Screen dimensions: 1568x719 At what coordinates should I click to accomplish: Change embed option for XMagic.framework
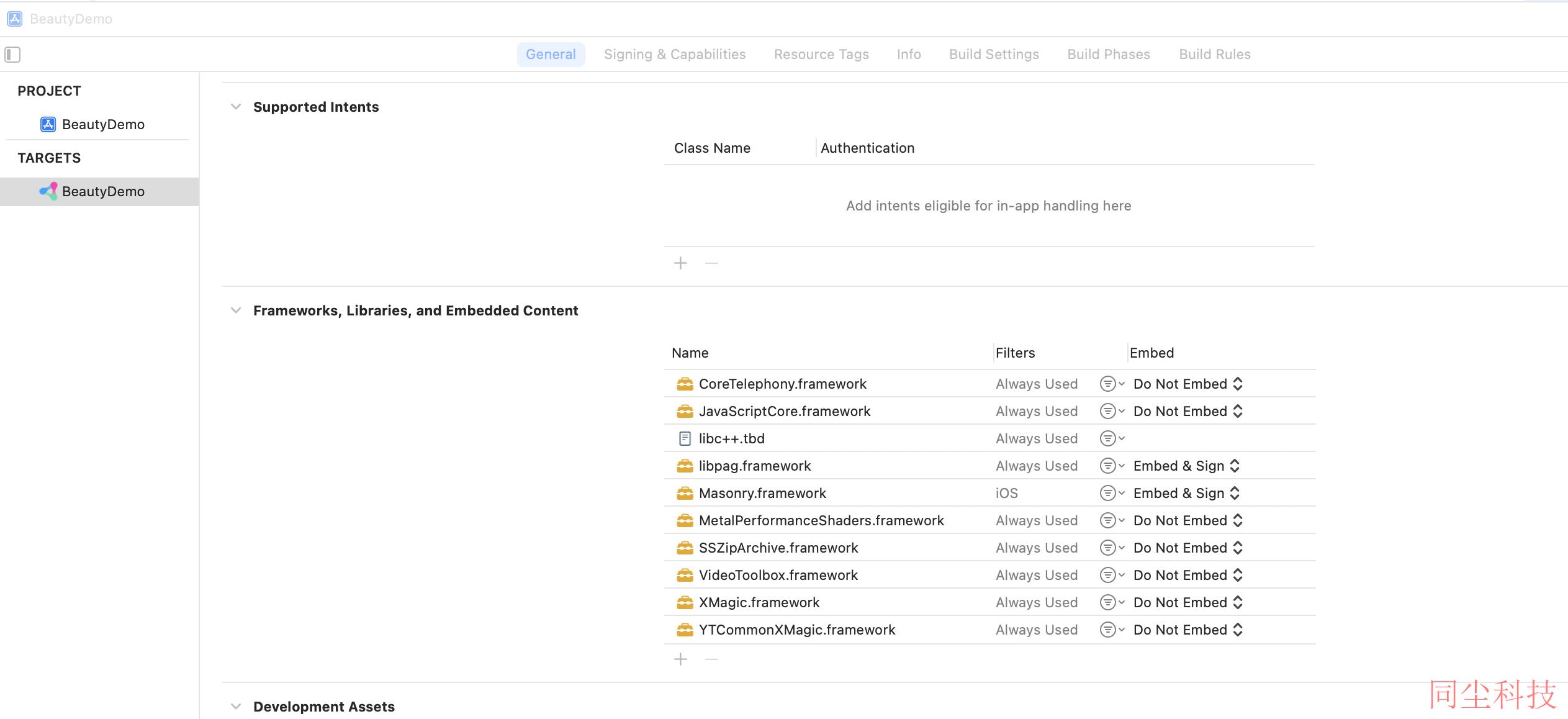(x=1188, y=602)
